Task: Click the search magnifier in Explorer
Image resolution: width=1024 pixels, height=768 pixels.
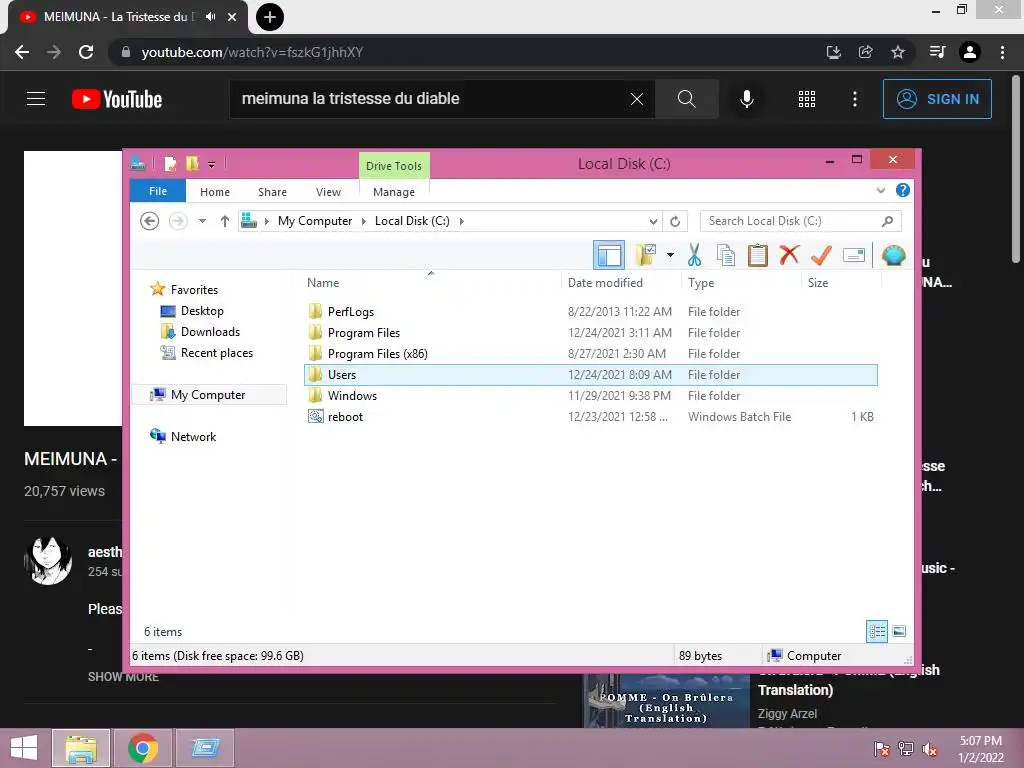Action: tap(887, 221)
